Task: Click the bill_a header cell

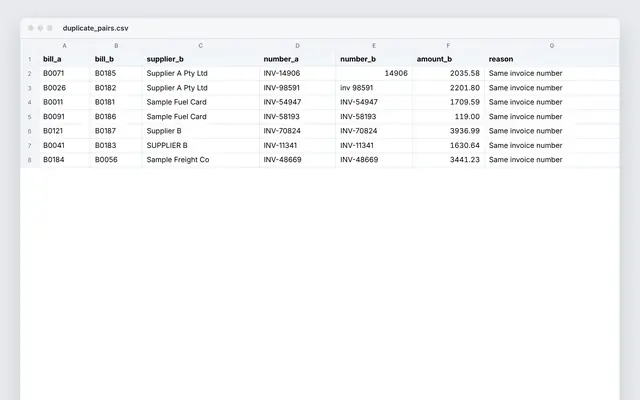Action: (x=65, y=59)
